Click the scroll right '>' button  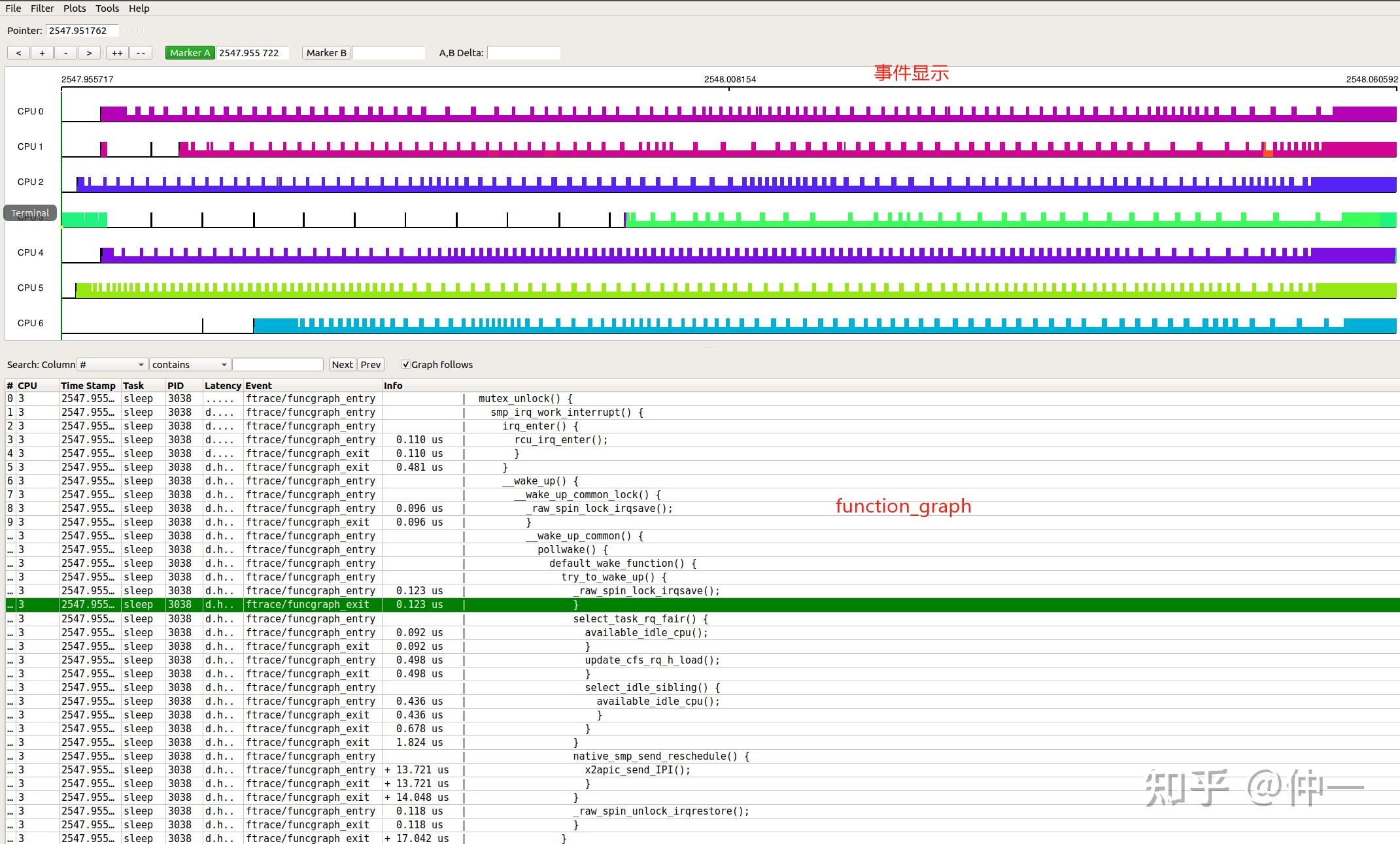(x=89, y=53)
